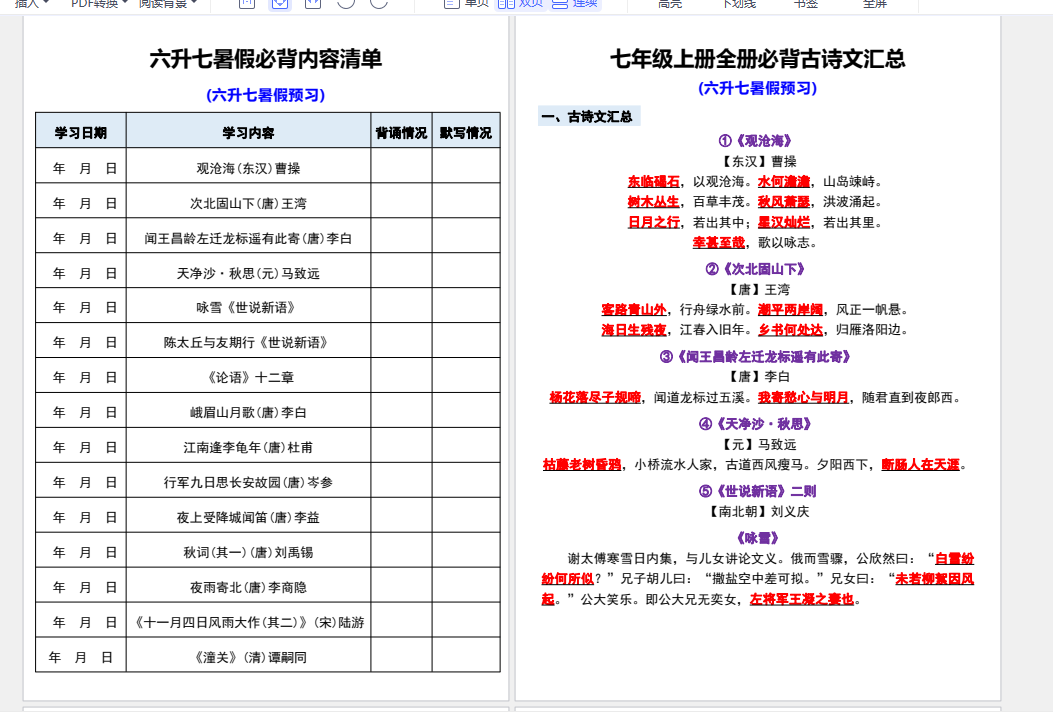Click the red phrase 客路青山外
Screen dimensions: 1053x713
click(634, 310)
